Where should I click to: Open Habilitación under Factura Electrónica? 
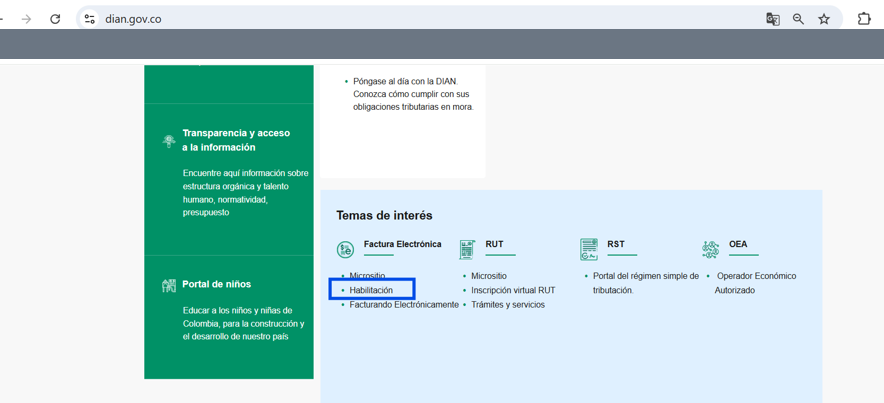(371, 290)
